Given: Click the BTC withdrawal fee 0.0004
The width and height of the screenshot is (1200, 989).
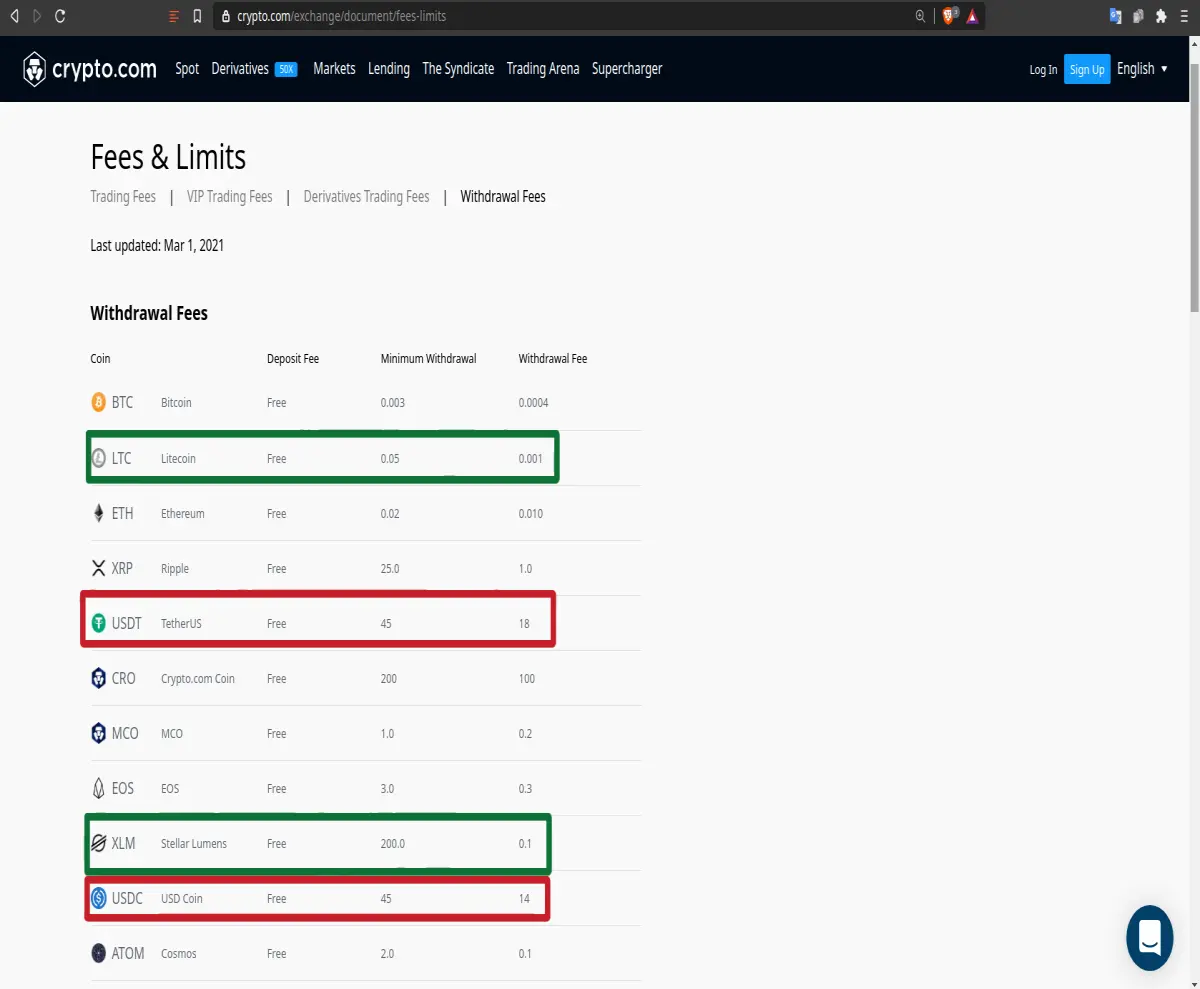Looking at the screenshot, I should [533, 402].
